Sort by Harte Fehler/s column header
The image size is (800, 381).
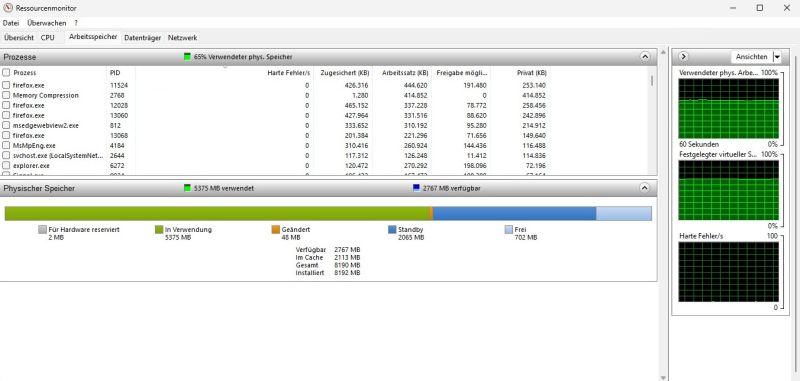(289, 73)
